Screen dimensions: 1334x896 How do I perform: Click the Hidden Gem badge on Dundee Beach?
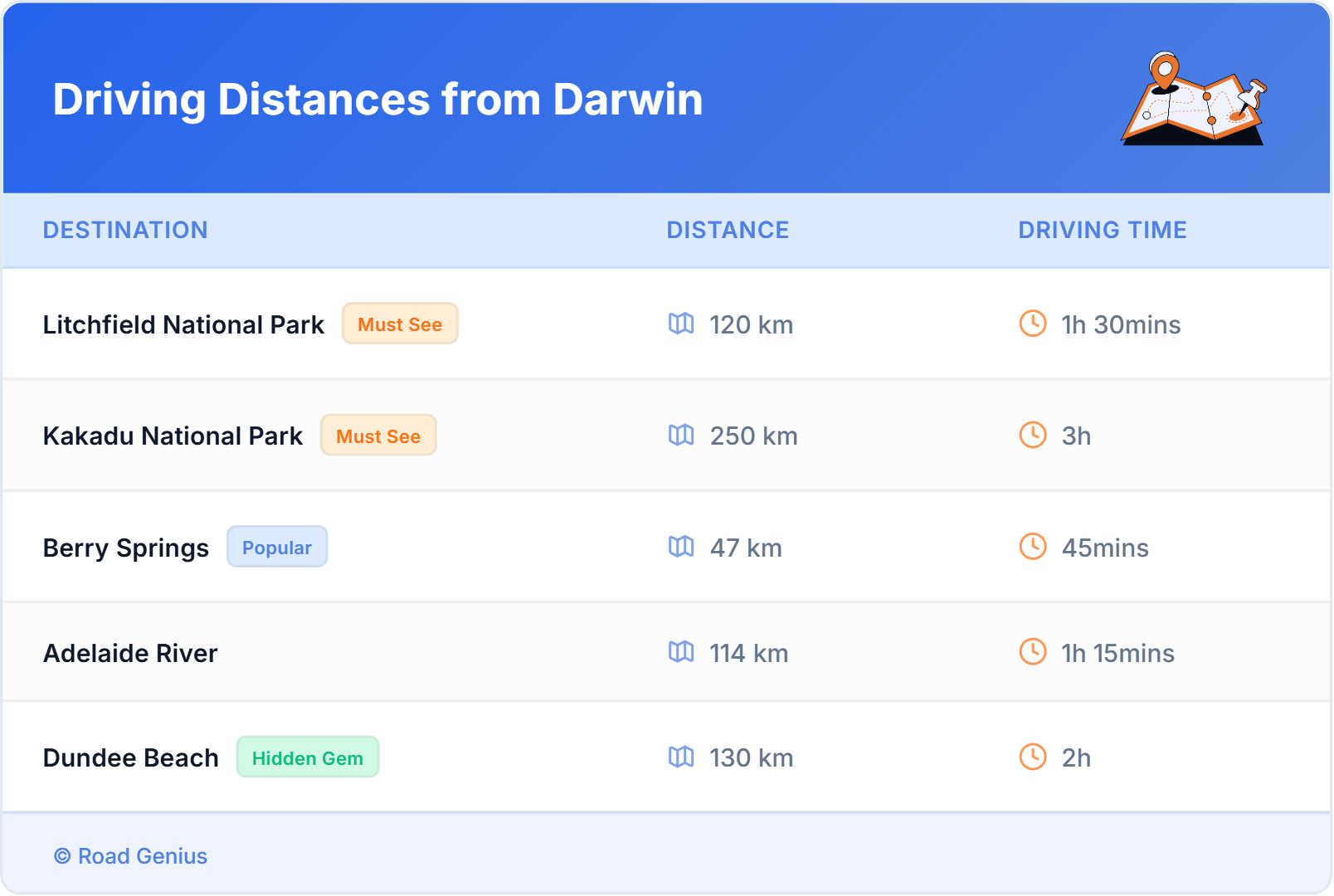tap(308, 757)
